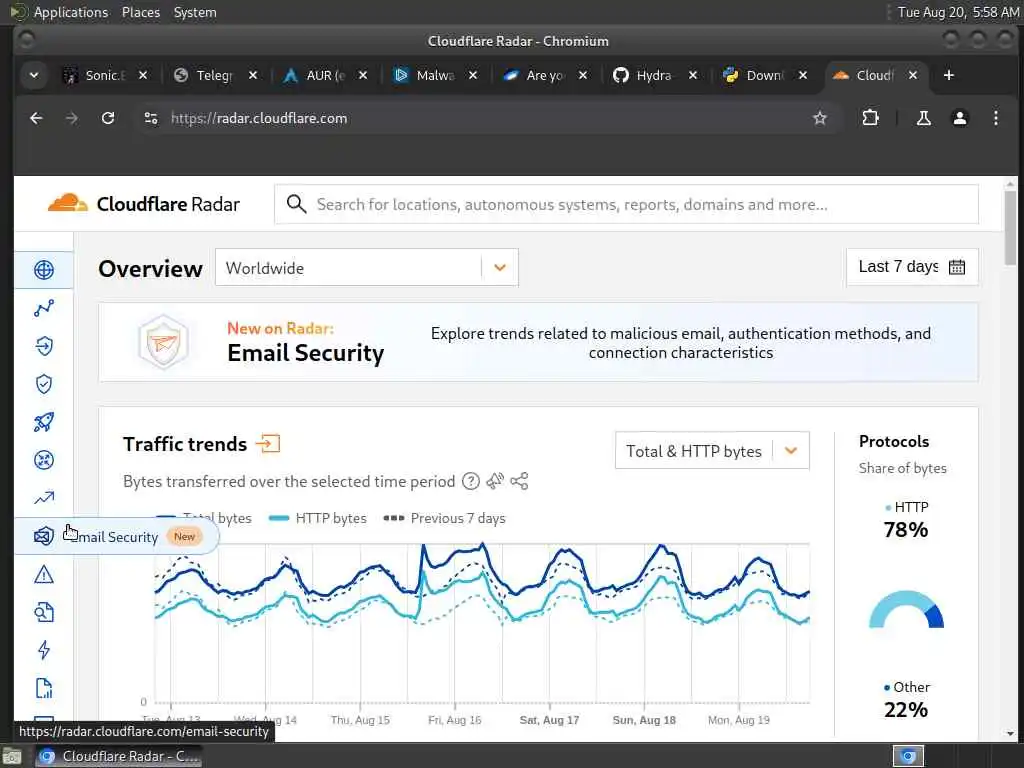Open the browser profile icon
This screenshot has height=768, width=1024.
click(959, 118)
